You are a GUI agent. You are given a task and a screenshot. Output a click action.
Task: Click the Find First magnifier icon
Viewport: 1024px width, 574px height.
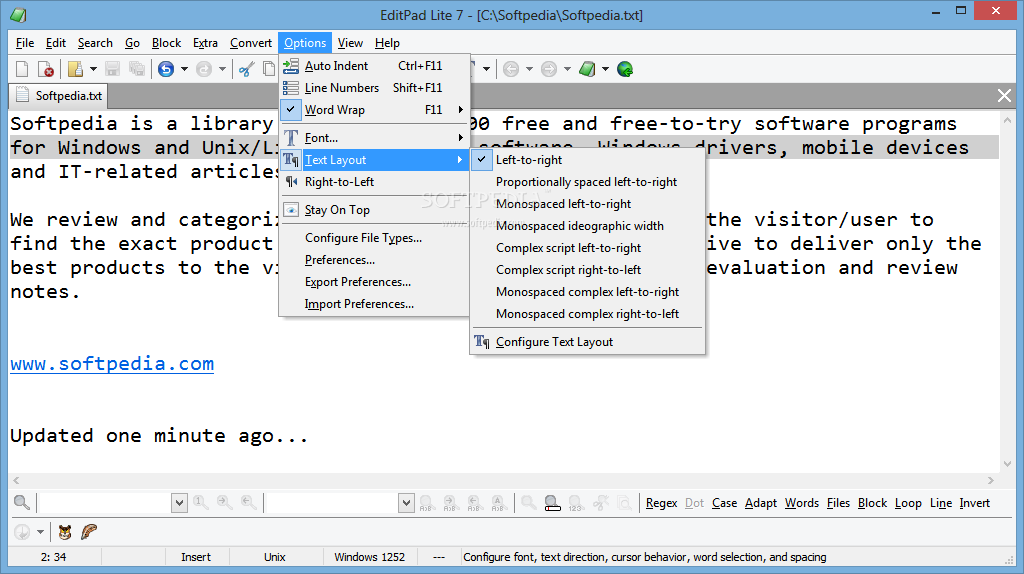[200, 502]
